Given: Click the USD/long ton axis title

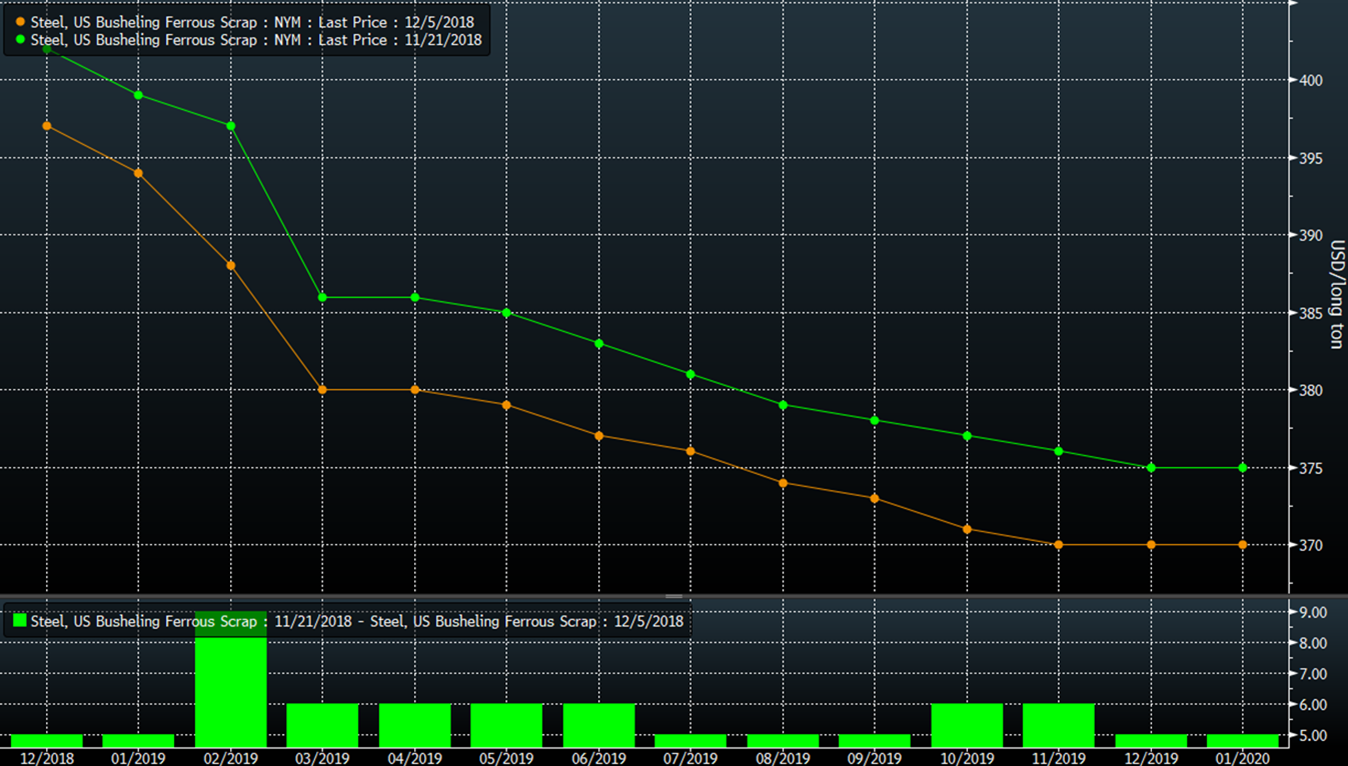Looking at the screenshot, I should (x=1335, y=295).
